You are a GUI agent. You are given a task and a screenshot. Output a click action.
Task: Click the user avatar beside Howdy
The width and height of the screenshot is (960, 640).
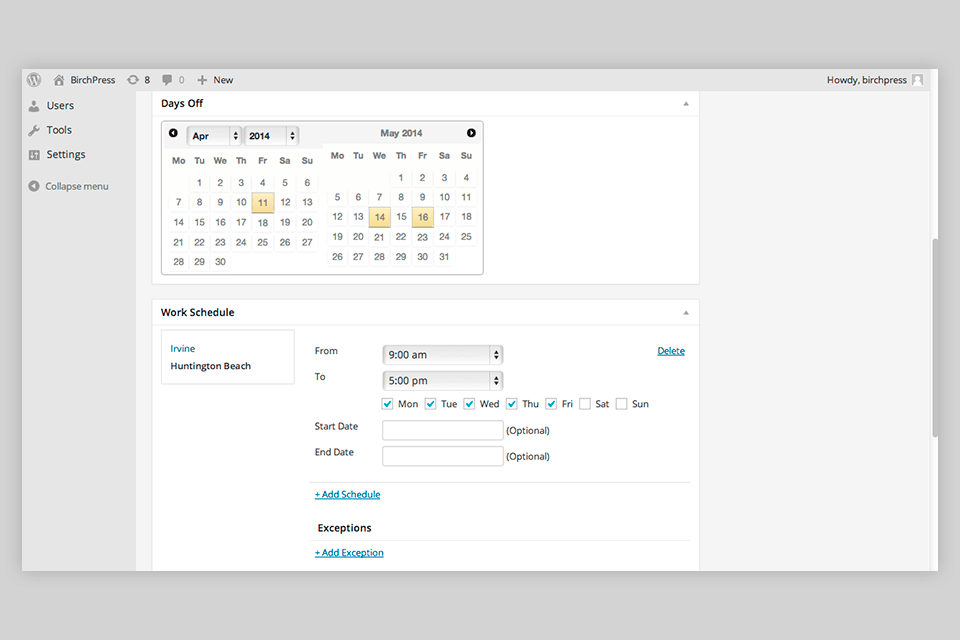917,80
